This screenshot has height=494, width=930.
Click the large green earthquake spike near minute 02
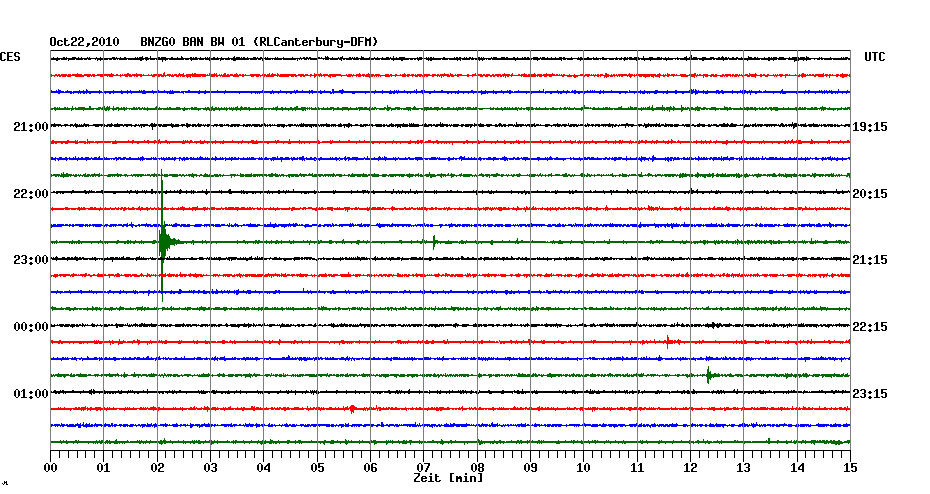[x=162, y=241]
